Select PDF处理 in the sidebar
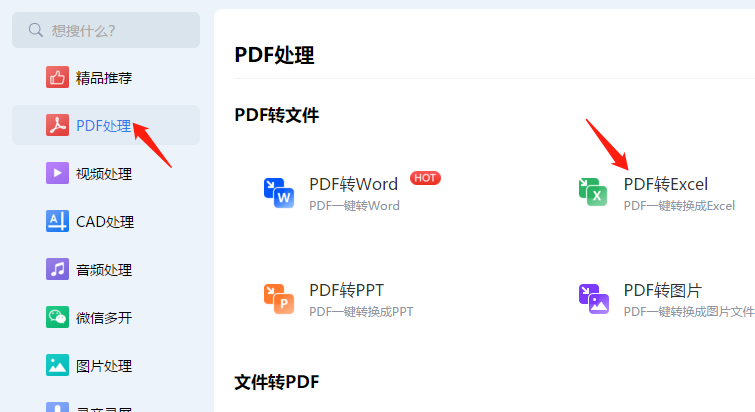This screenshot has width=755, height=412. coord(106,125)
